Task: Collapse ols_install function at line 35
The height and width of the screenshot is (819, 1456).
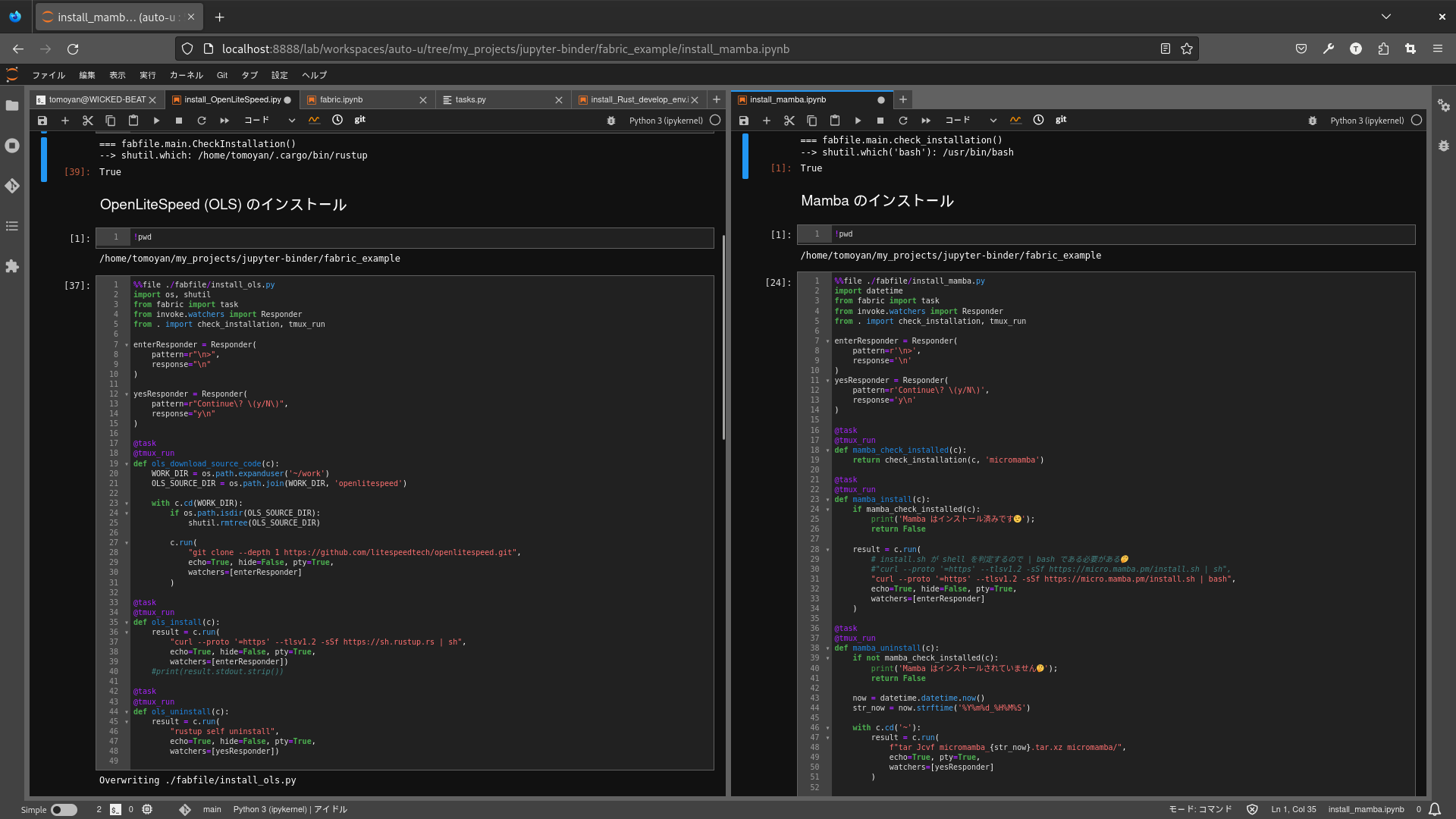Action: pos(127,623)
